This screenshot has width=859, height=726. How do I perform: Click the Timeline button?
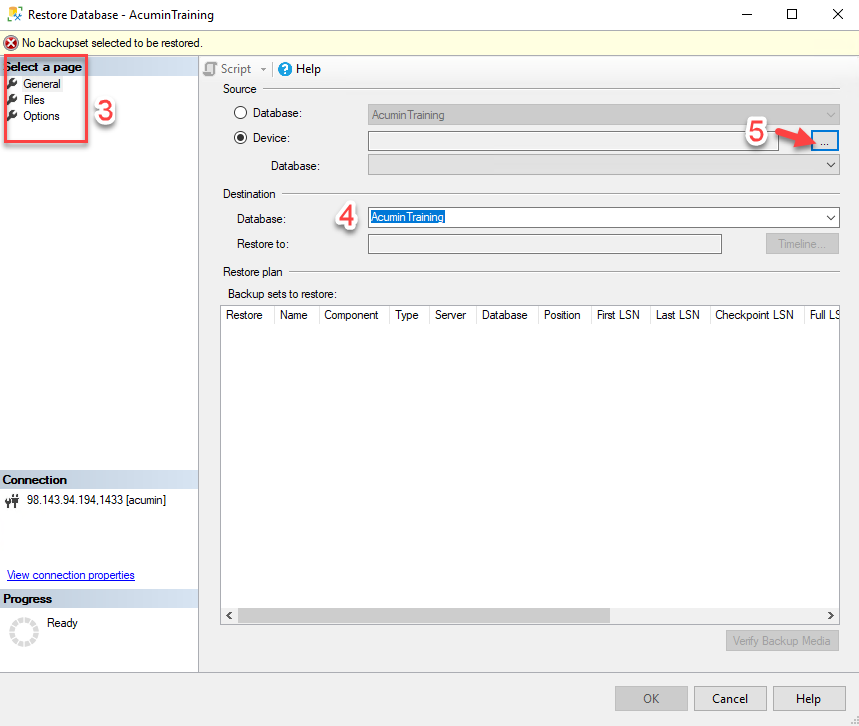click(802, 244)
